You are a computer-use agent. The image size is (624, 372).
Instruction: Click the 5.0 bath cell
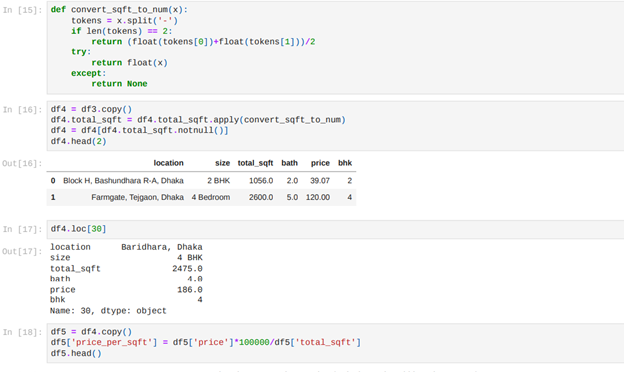coord(292,197)
